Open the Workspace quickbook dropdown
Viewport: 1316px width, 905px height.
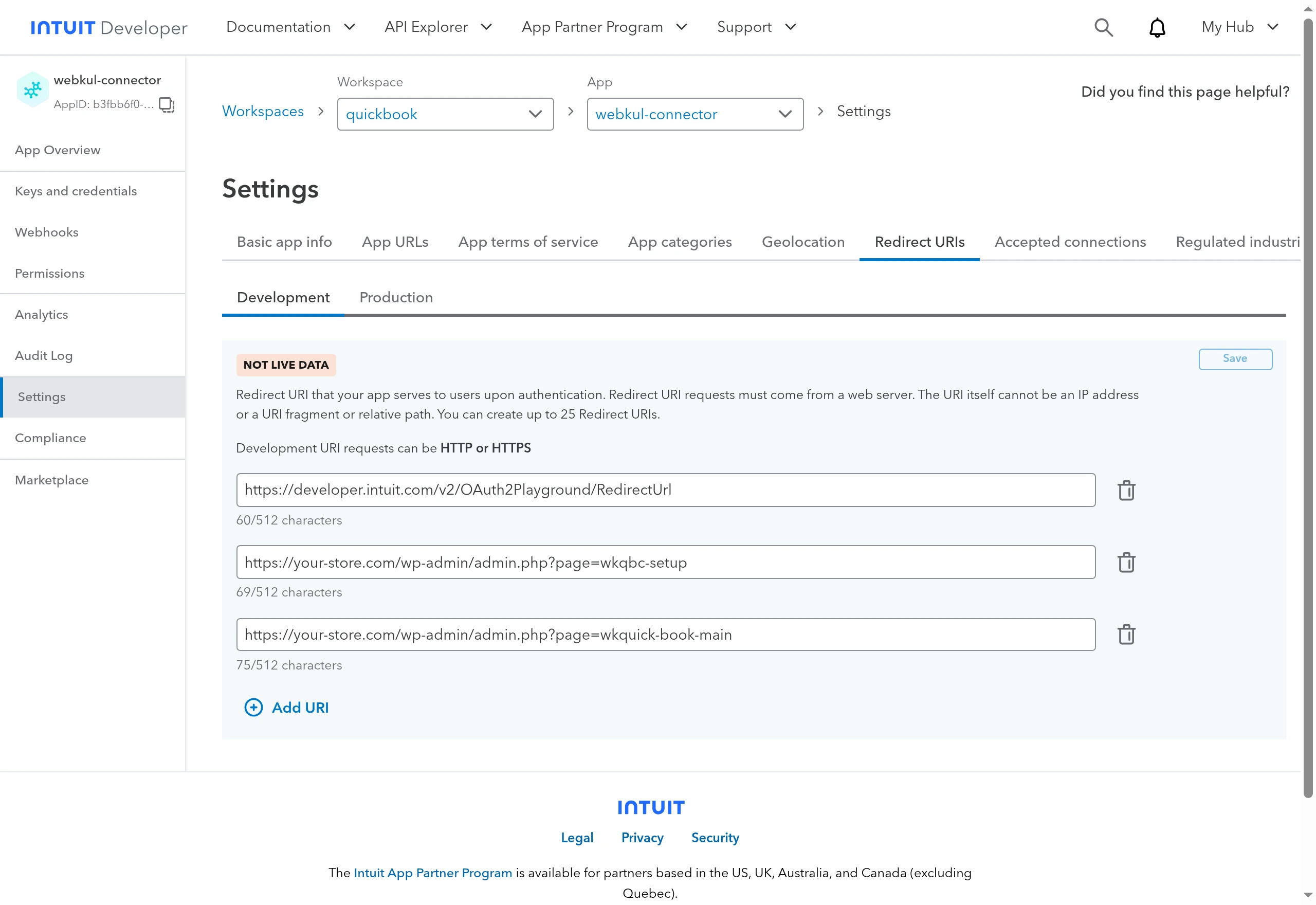coord(445,114)
